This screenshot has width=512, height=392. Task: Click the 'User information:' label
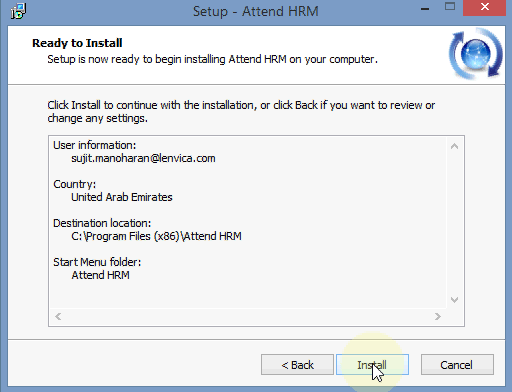pos(95,145)
